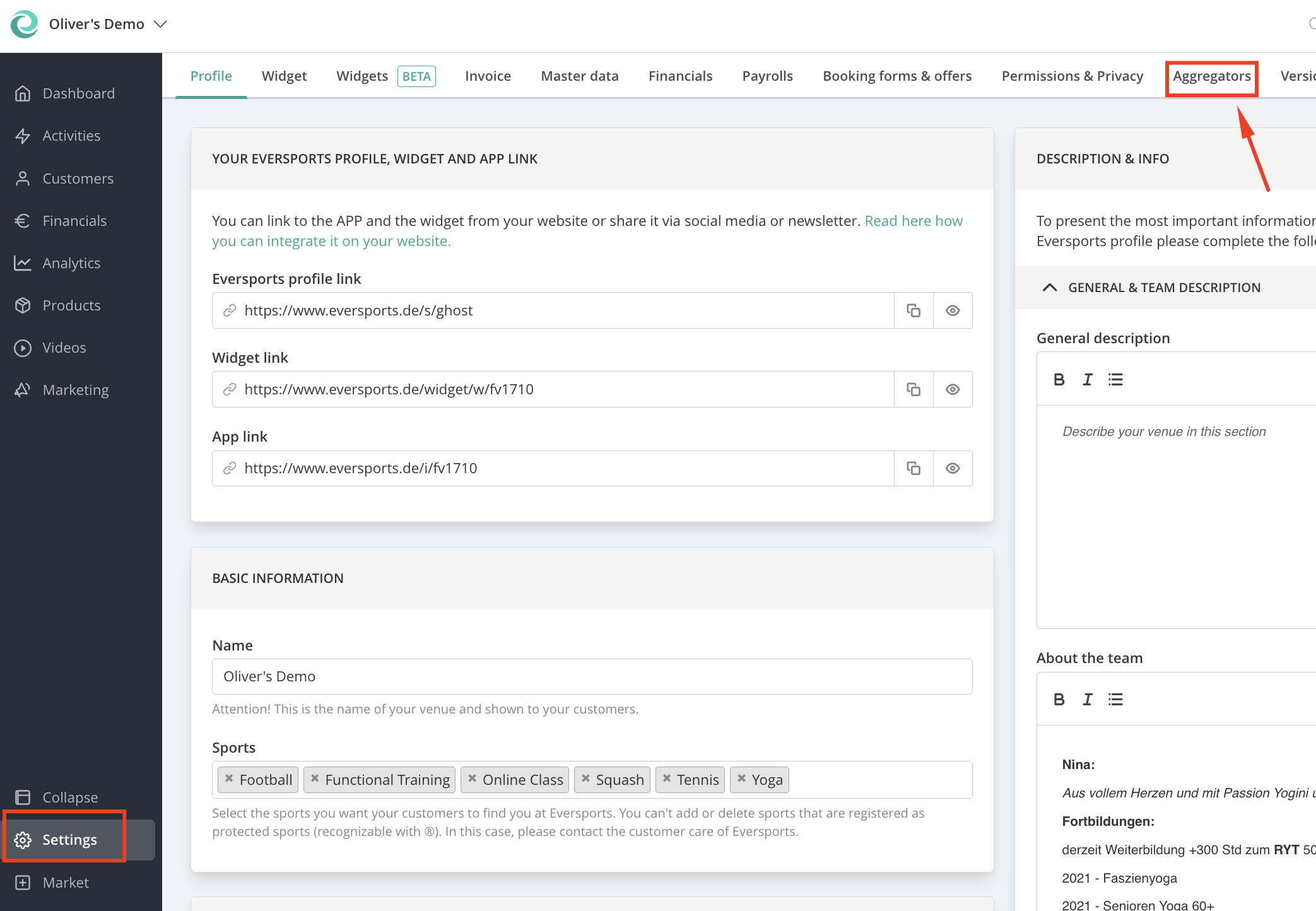
Task: Collapse General & Team Description section
Action: (x=1050, y=288)
